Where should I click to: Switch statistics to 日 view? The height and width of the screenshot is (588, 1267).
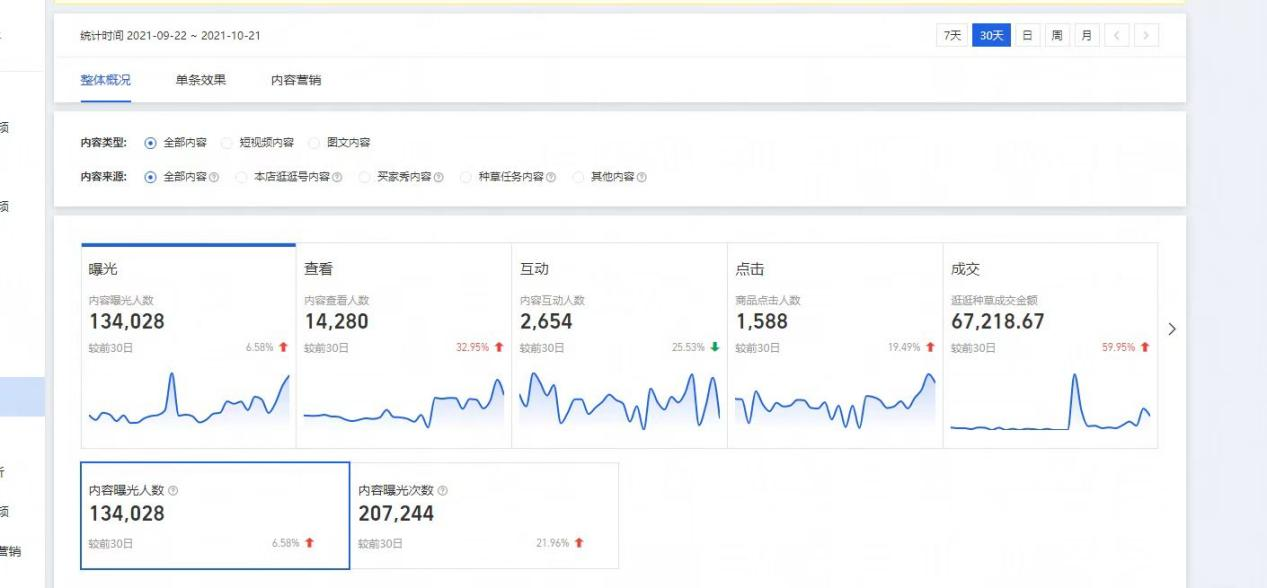1027,36
